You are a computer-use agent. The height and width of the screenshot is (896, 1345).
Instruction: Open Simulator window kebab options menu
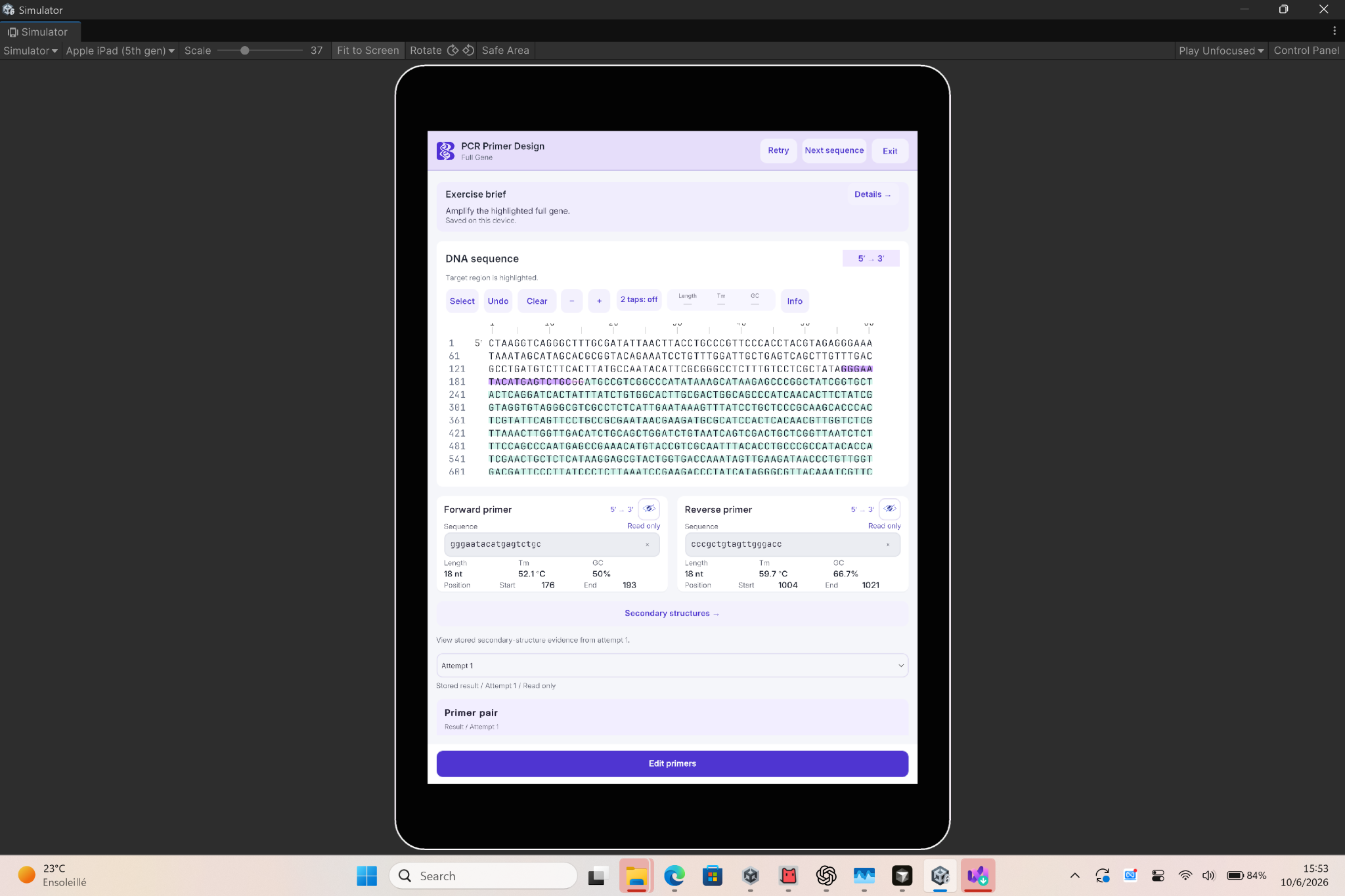[x=1334, y=31]
